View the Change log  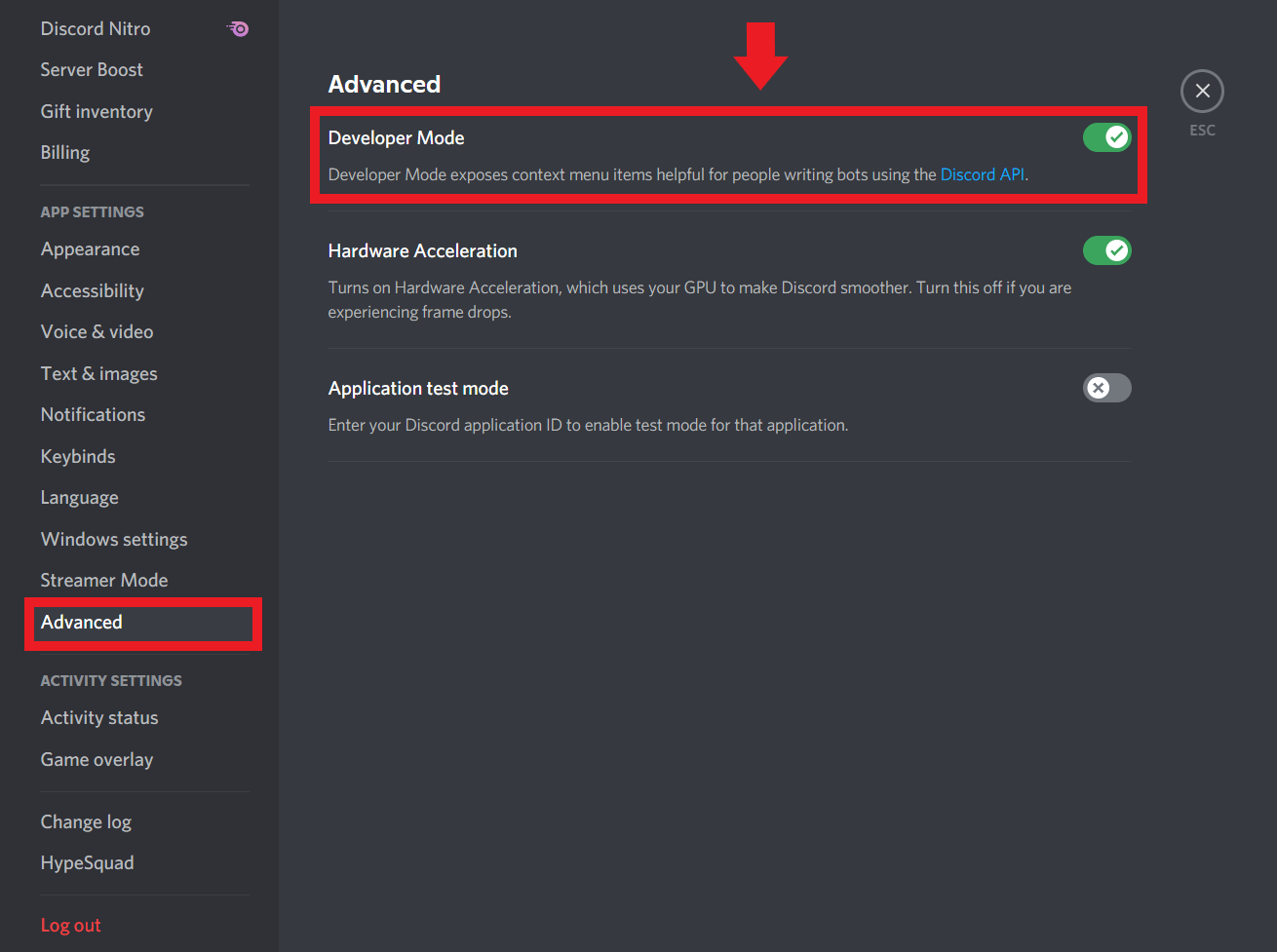(x=86, y=821)
